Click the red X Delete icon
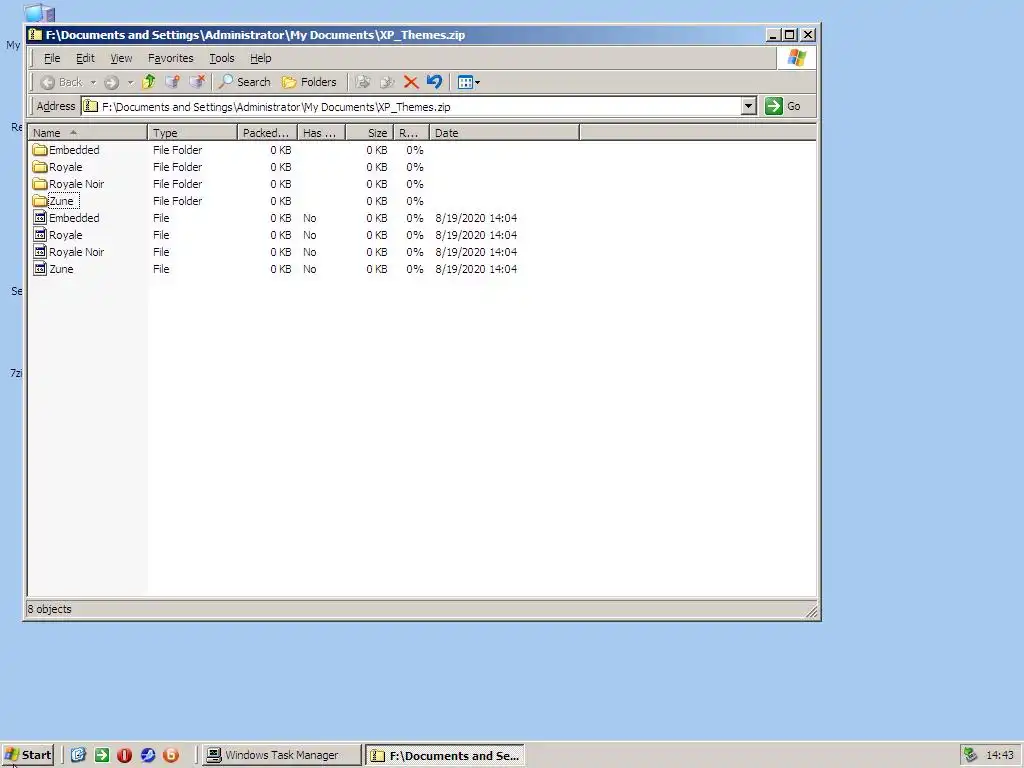This screenshot has width=1024, height=768. tap(411, 82)
